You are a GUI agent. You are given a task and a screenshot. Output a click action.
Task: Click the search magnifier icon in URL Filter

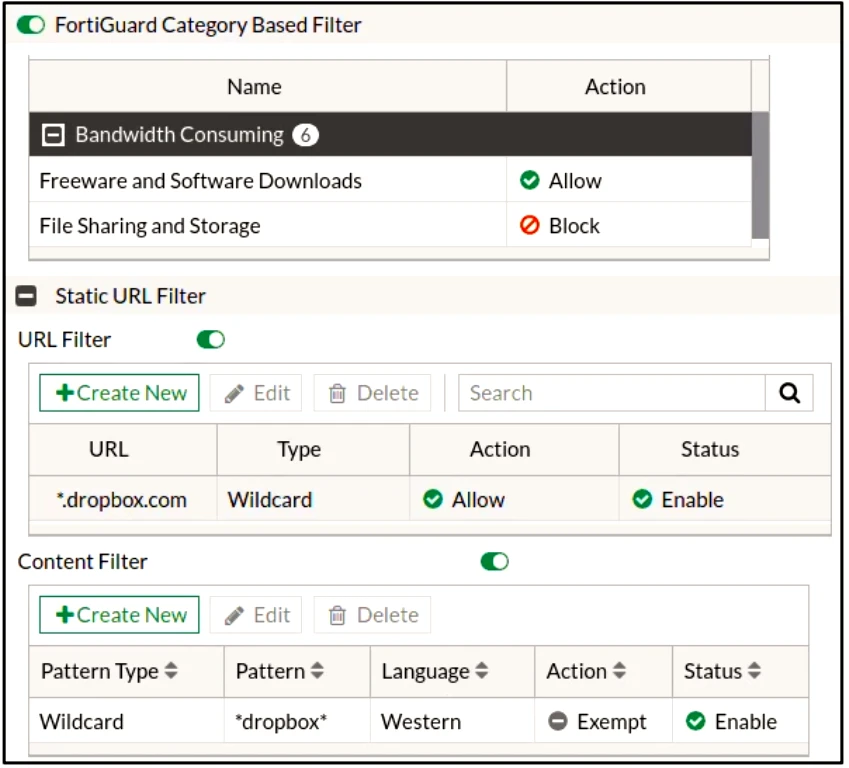click(x=789, y=393)
